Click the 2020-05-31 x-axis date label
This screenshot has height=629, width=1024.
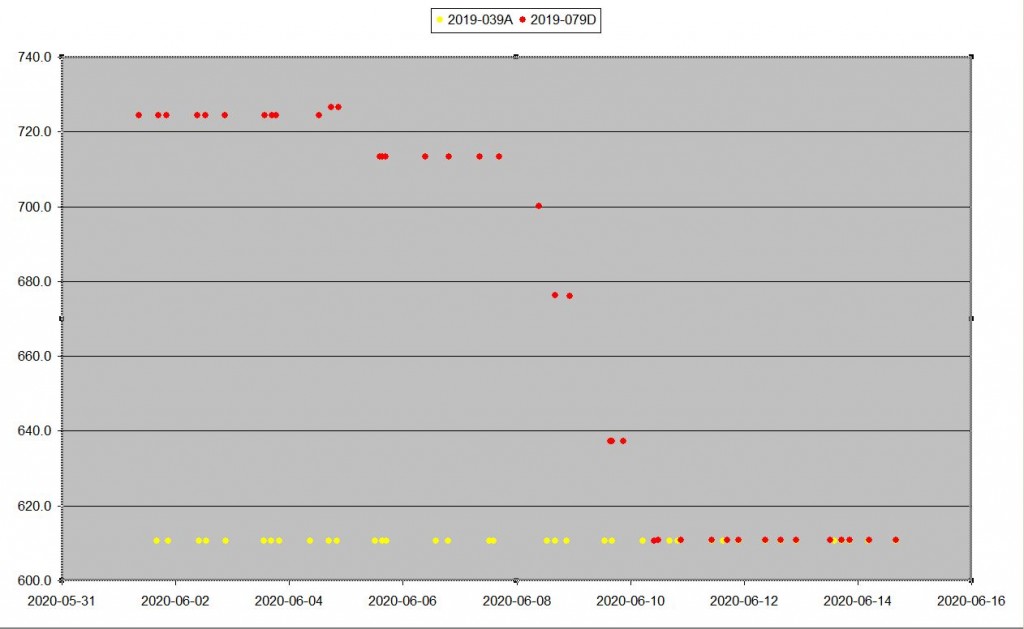62,600
